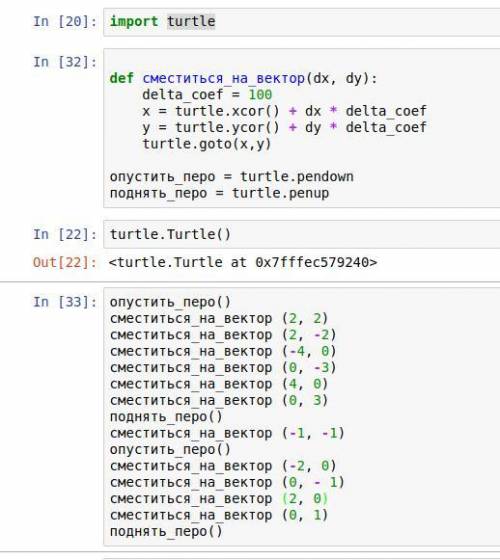Select the In [33] prompt label

tap(65, 302)
